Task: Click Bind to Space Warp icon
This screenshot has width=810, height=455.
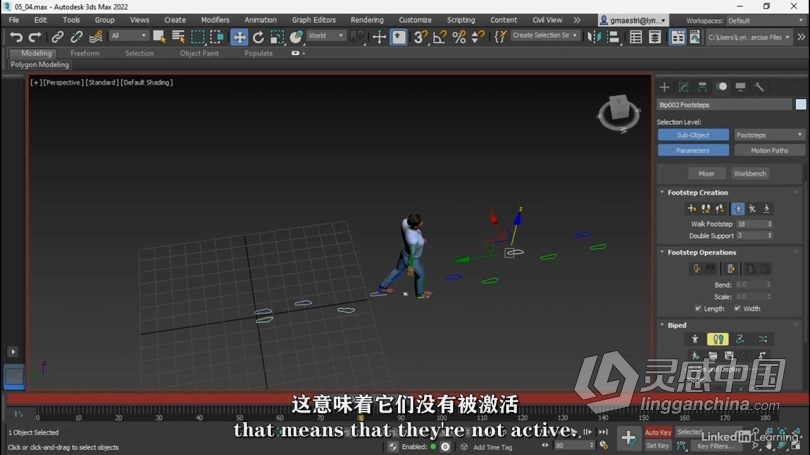Action: (x=96, y=37)
